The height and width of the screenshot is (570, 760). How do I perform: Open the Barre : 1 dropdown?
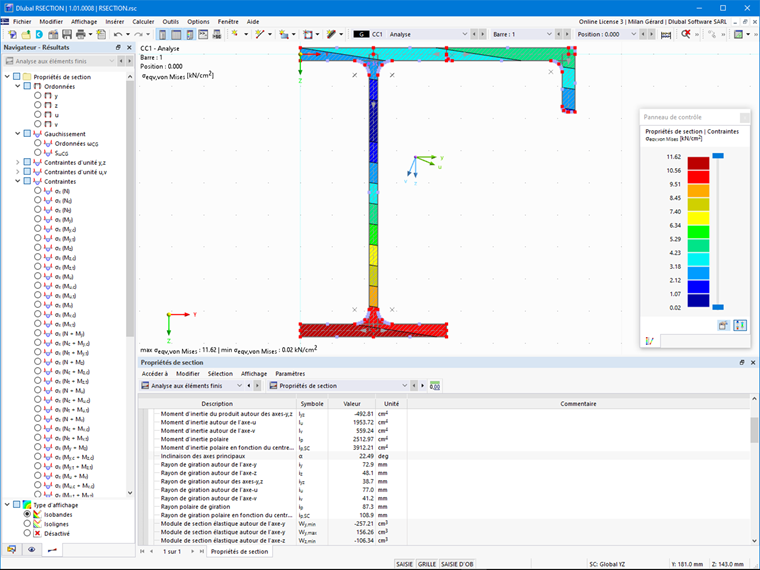[549, 34]
